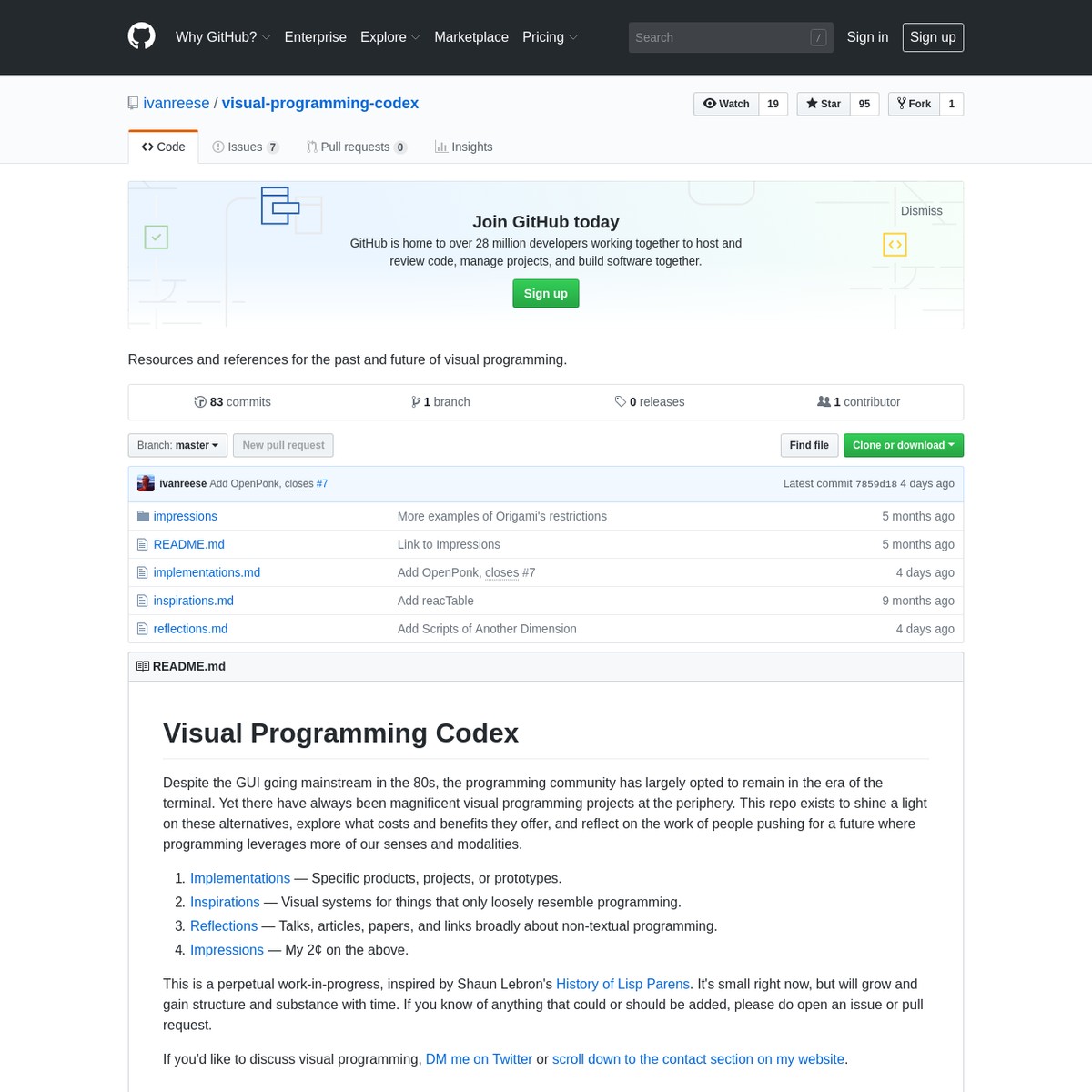Expand the Why GitHub? menu

point(223,37)
